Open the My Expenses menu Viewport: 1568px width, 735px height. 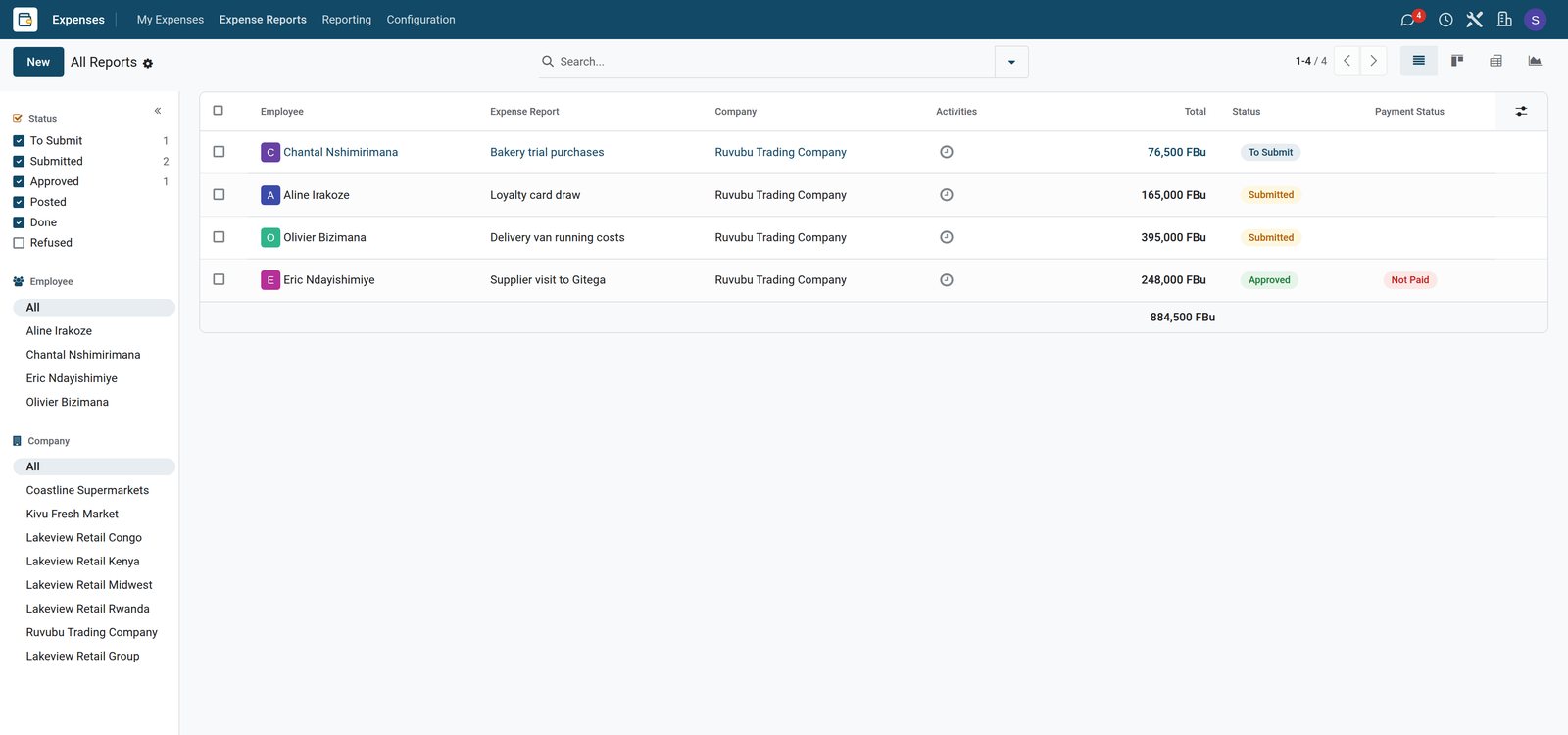[171, 20]
